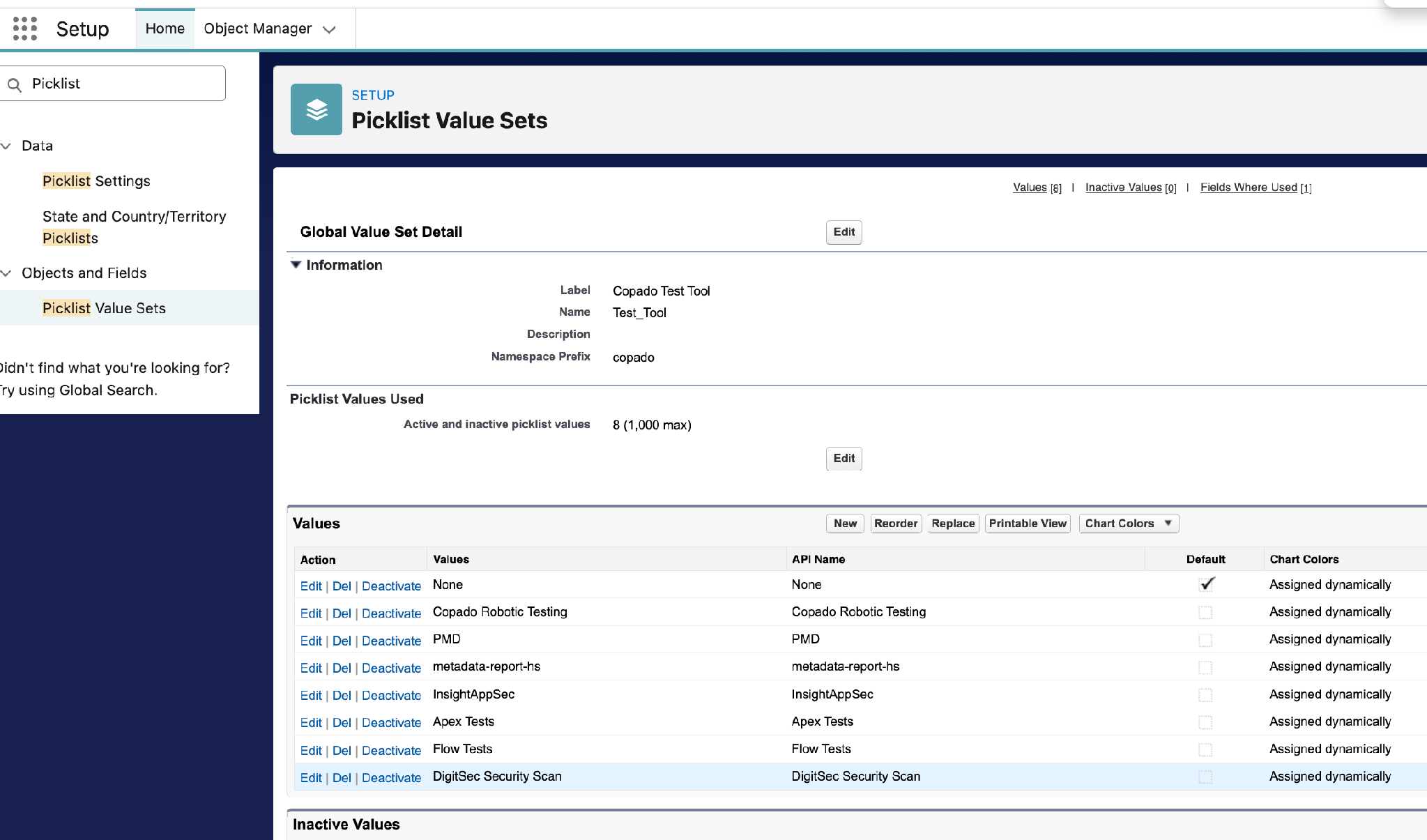Open the Object Manager dropdown chevron

(329, 29)
